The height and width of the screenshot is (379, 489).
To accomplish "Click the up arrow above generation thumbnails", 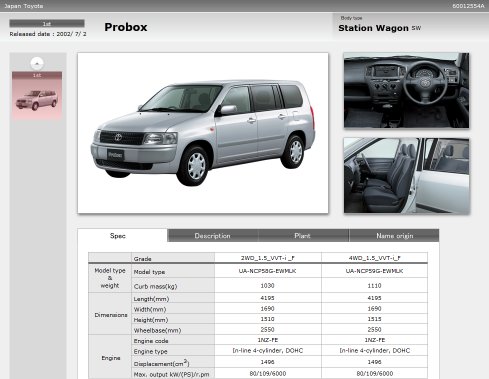I will [37, 63].
